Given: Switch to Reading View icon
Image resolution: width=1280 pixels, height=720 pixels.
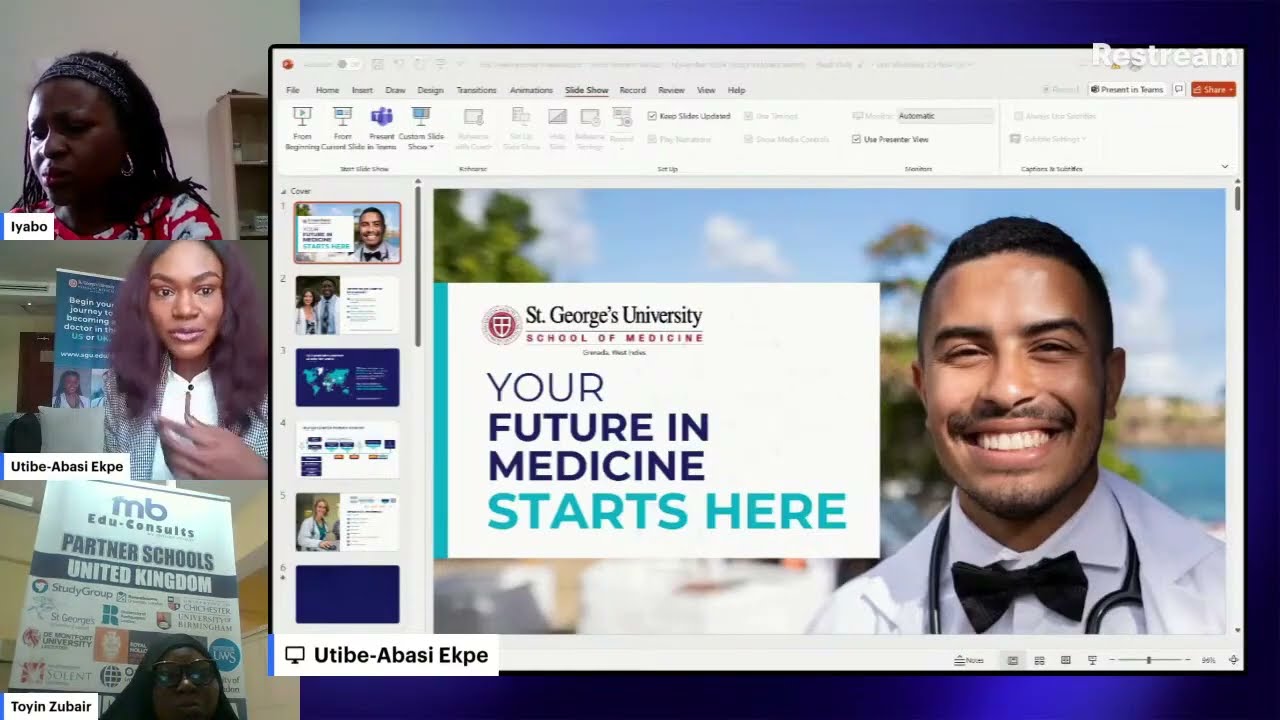Looking at the screenshot, I should coord(1065,661).
